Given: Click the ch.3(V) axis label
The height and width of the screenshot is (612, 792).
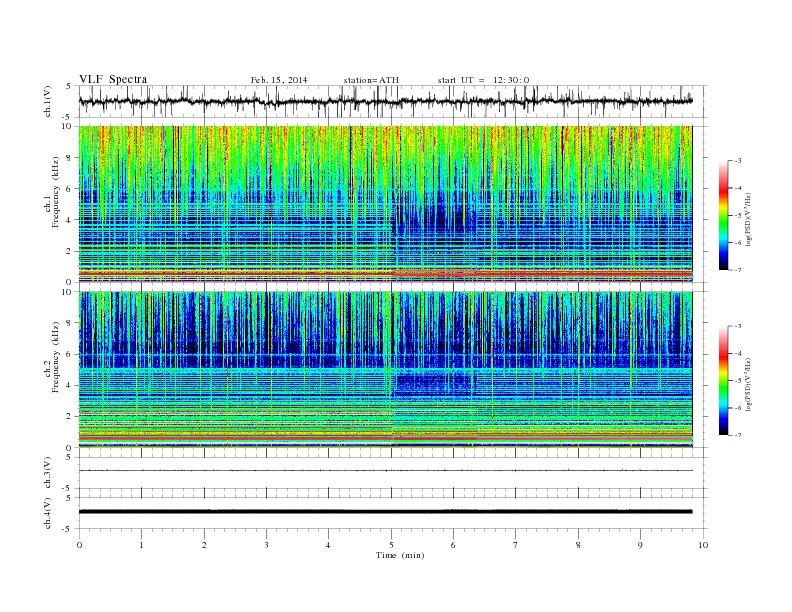Looking at the screenshot, I should point(48,473).
